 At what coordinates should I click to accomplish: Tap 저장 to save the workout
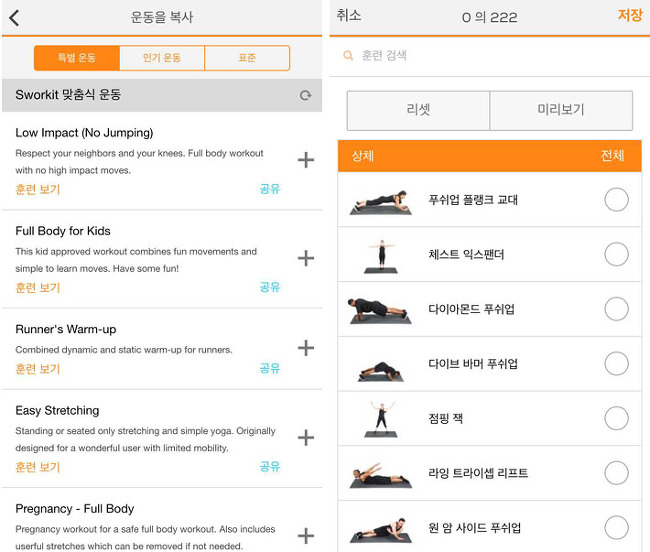coord(629,16)
